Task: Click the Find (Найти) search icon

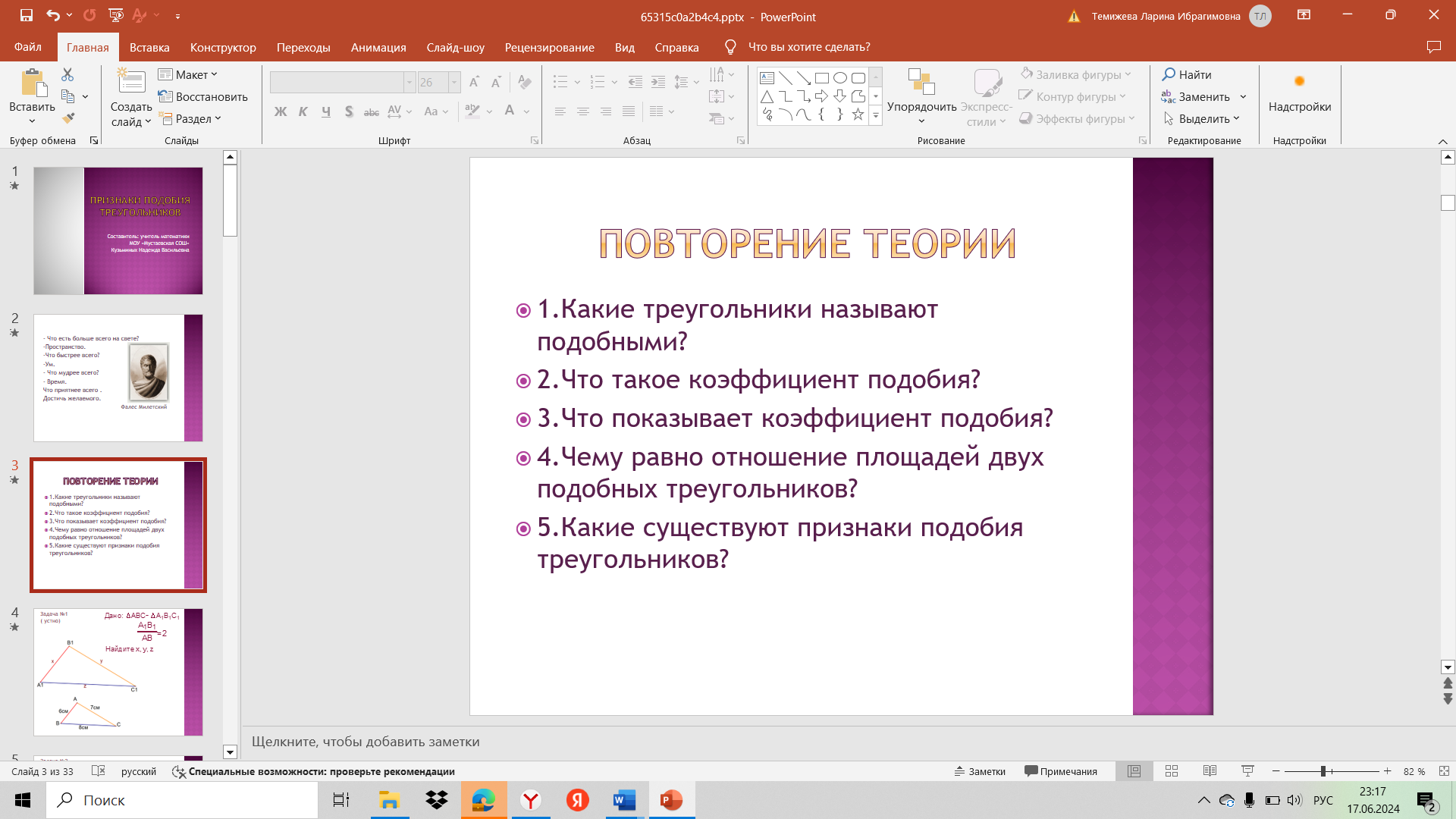Action: 1169,74
